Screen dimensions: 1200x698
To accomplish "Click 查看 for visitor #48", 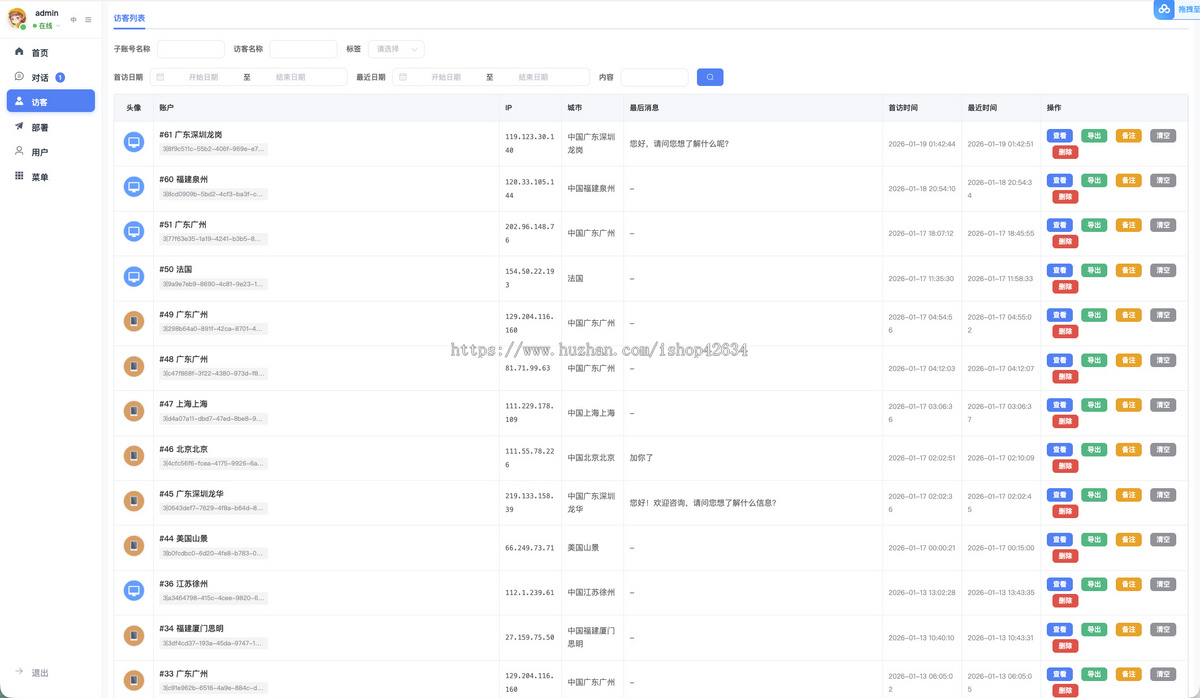I will 1060,360.
